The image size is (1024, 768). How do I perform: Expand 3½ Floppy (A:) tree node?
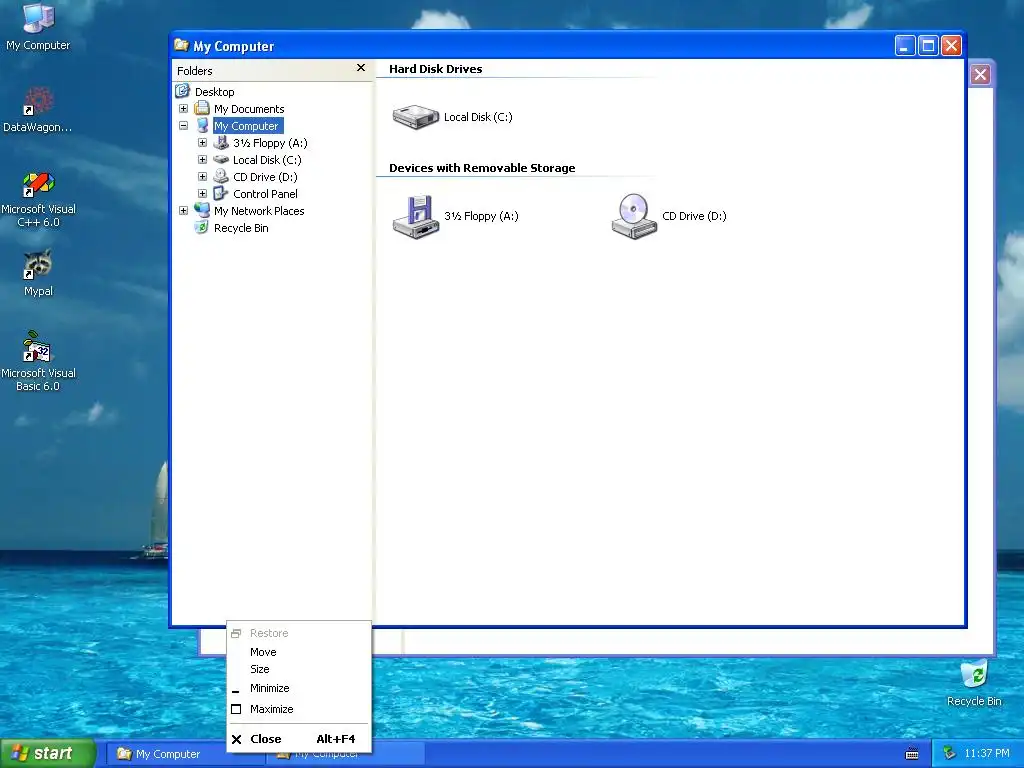tap(202, 142)
